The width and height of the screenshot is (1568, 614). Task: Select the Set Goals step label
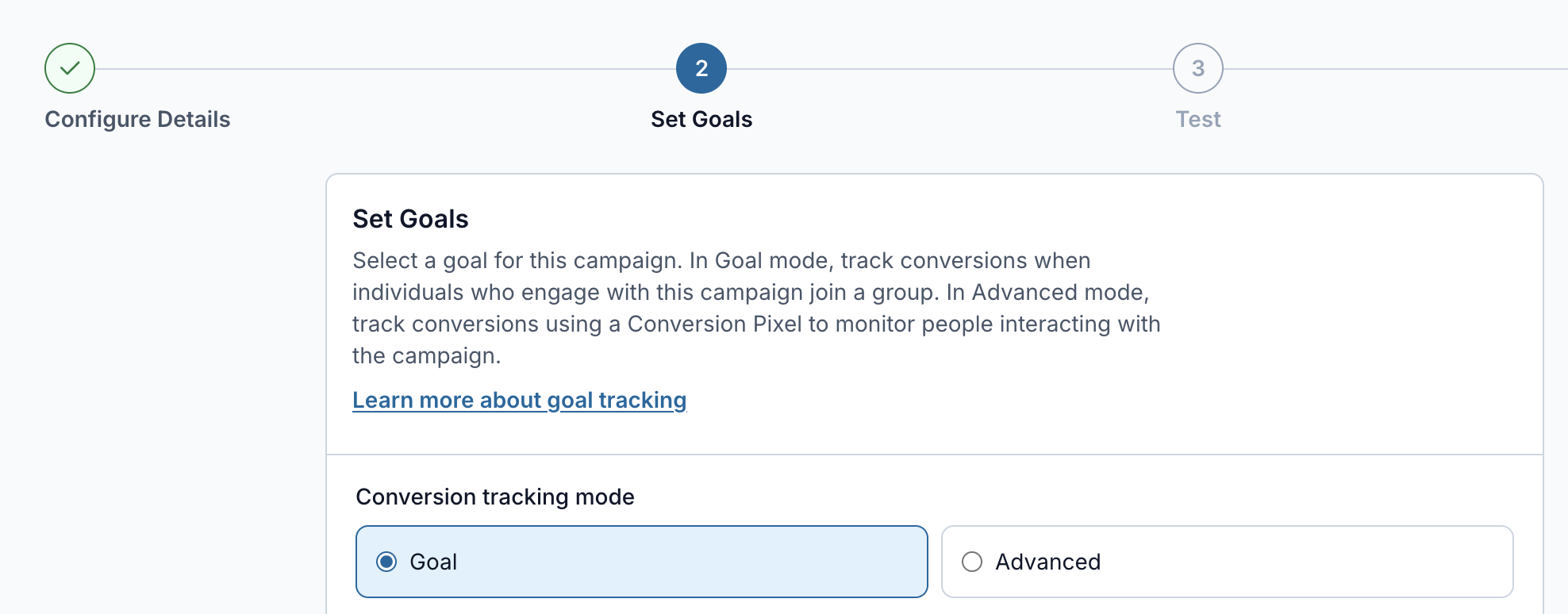coord(701,119)
